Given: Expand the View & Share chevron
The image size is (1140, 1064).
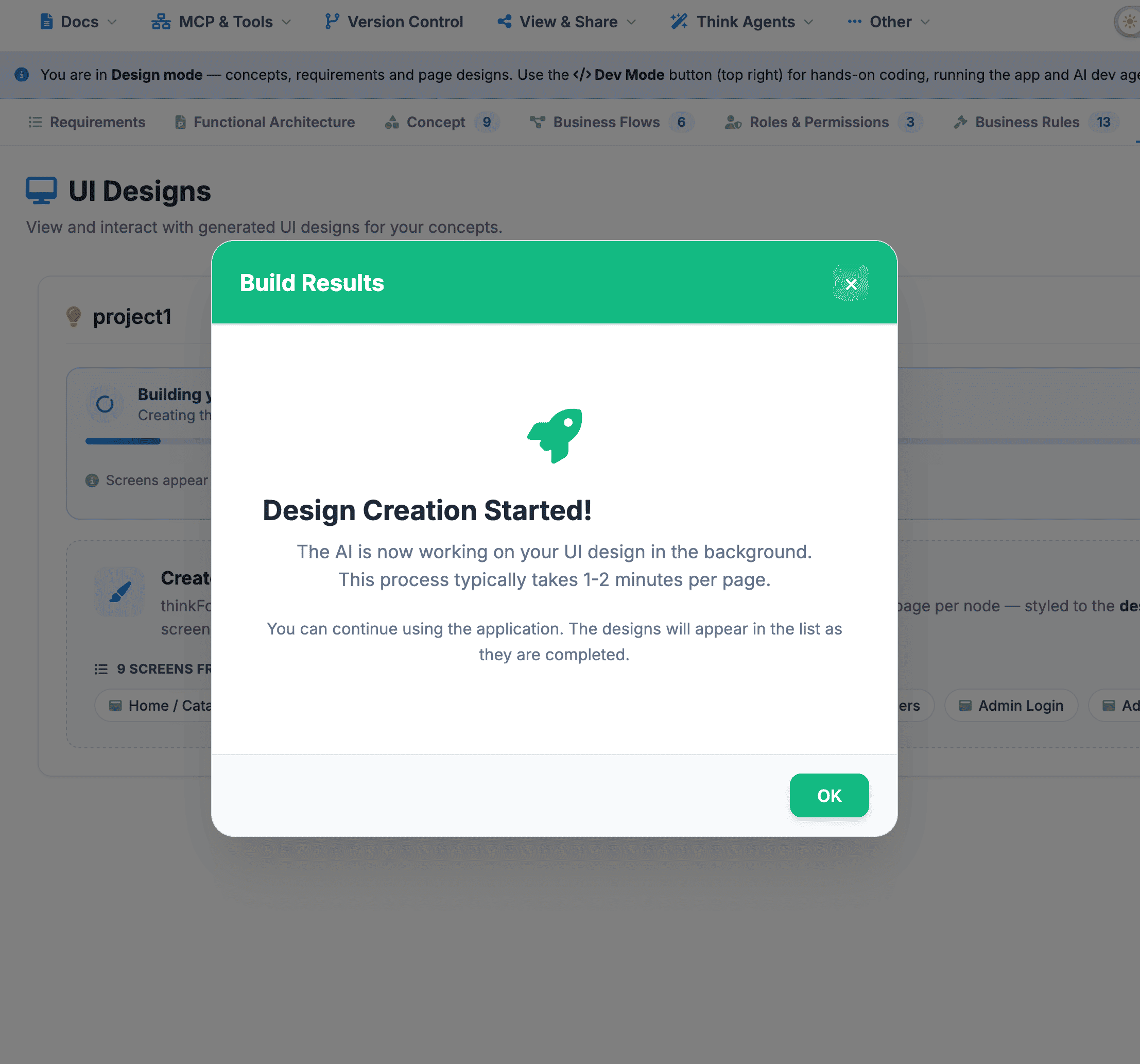Looking at the screenshot, I should click(631, 22).
